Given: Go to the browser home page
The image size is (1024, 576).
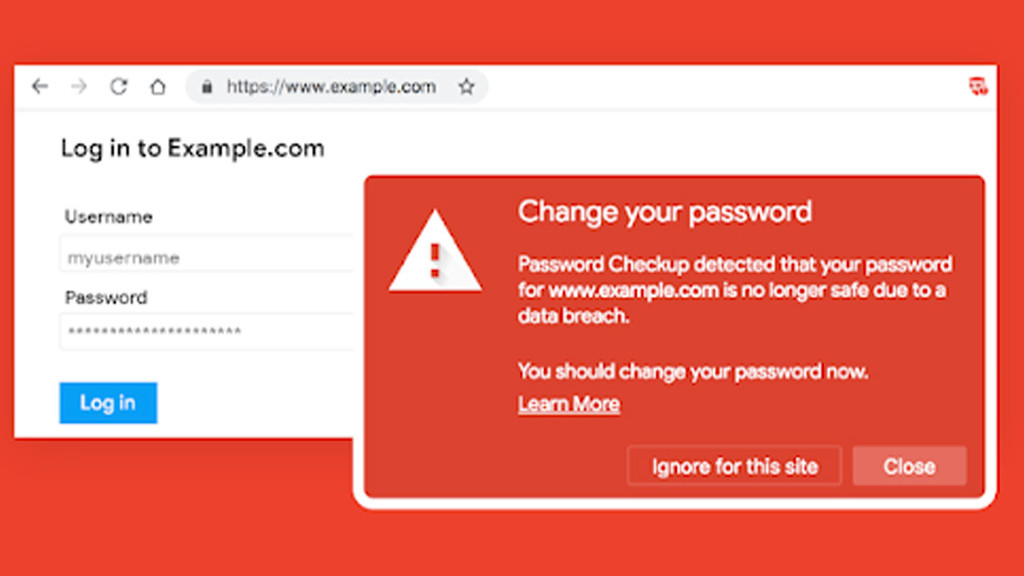Looking at the screenshot, I should click(x=157, y=87).
